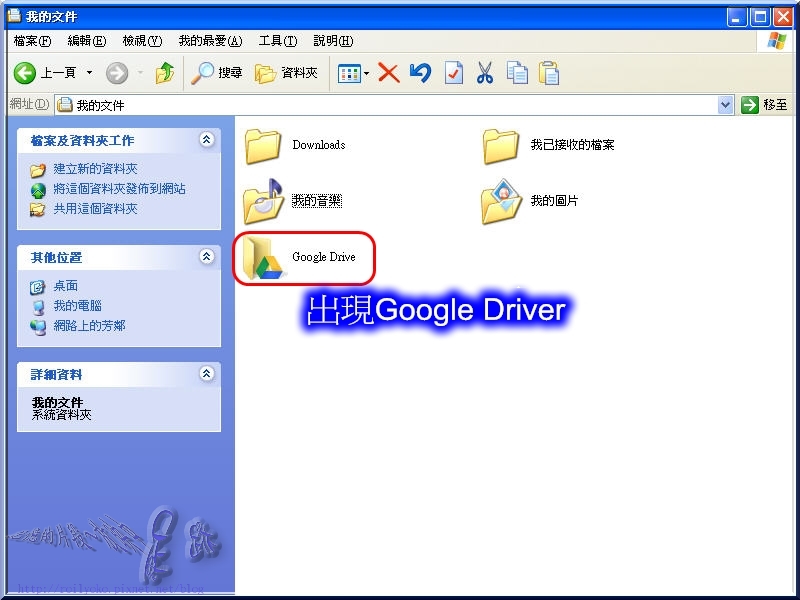Open the Back button history dropdown arrow

click(x=89, y=73)
